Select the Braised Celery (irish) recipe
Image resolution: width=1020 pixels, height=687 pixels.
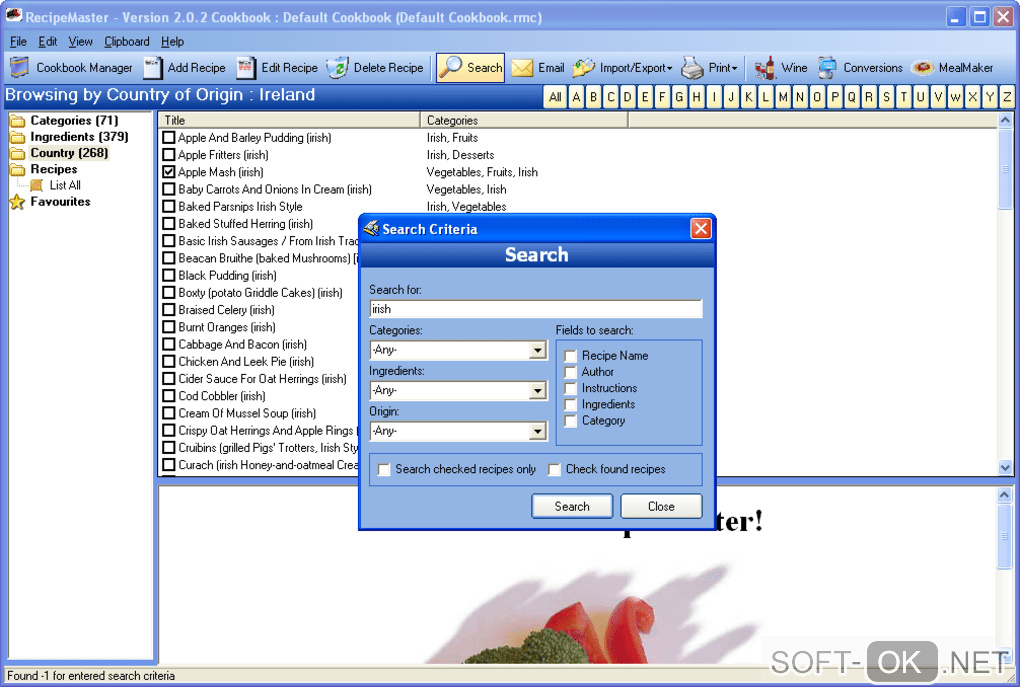[226, 310]
